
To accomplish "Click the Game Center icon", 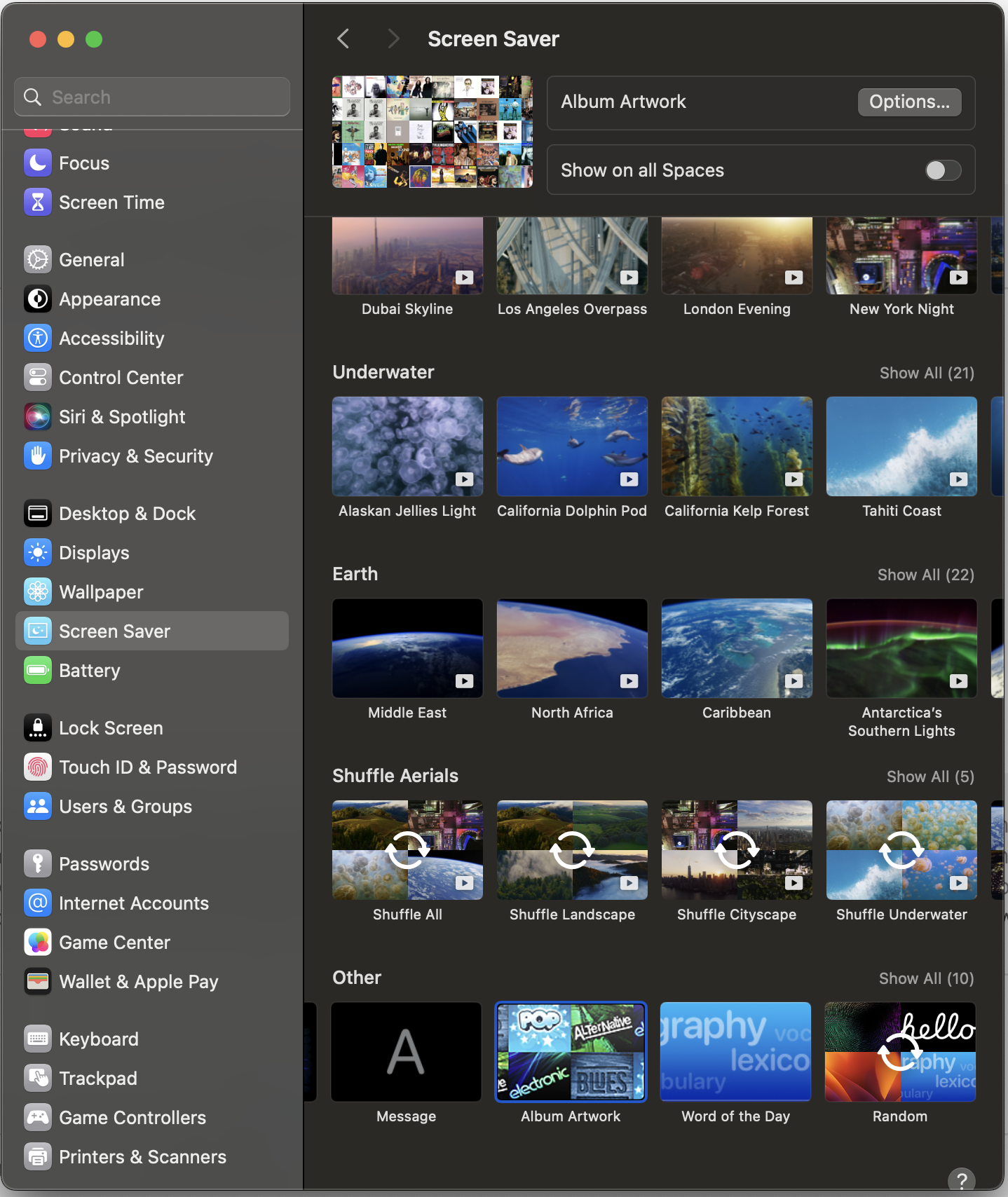I will [x=38, y=943].
